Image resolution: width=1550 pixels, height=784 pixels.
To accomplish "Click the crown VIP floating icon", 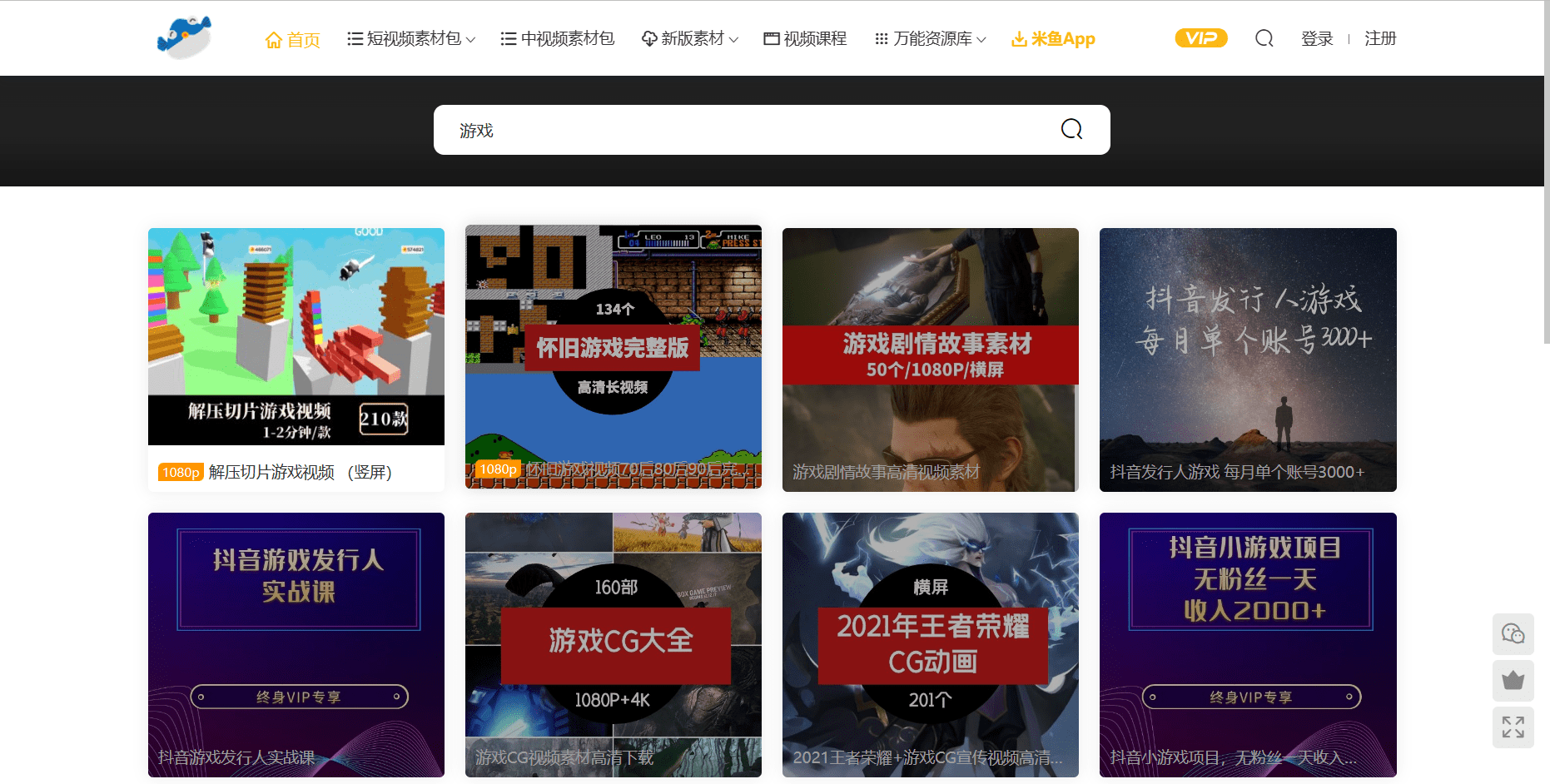I will coord(1513,681).
